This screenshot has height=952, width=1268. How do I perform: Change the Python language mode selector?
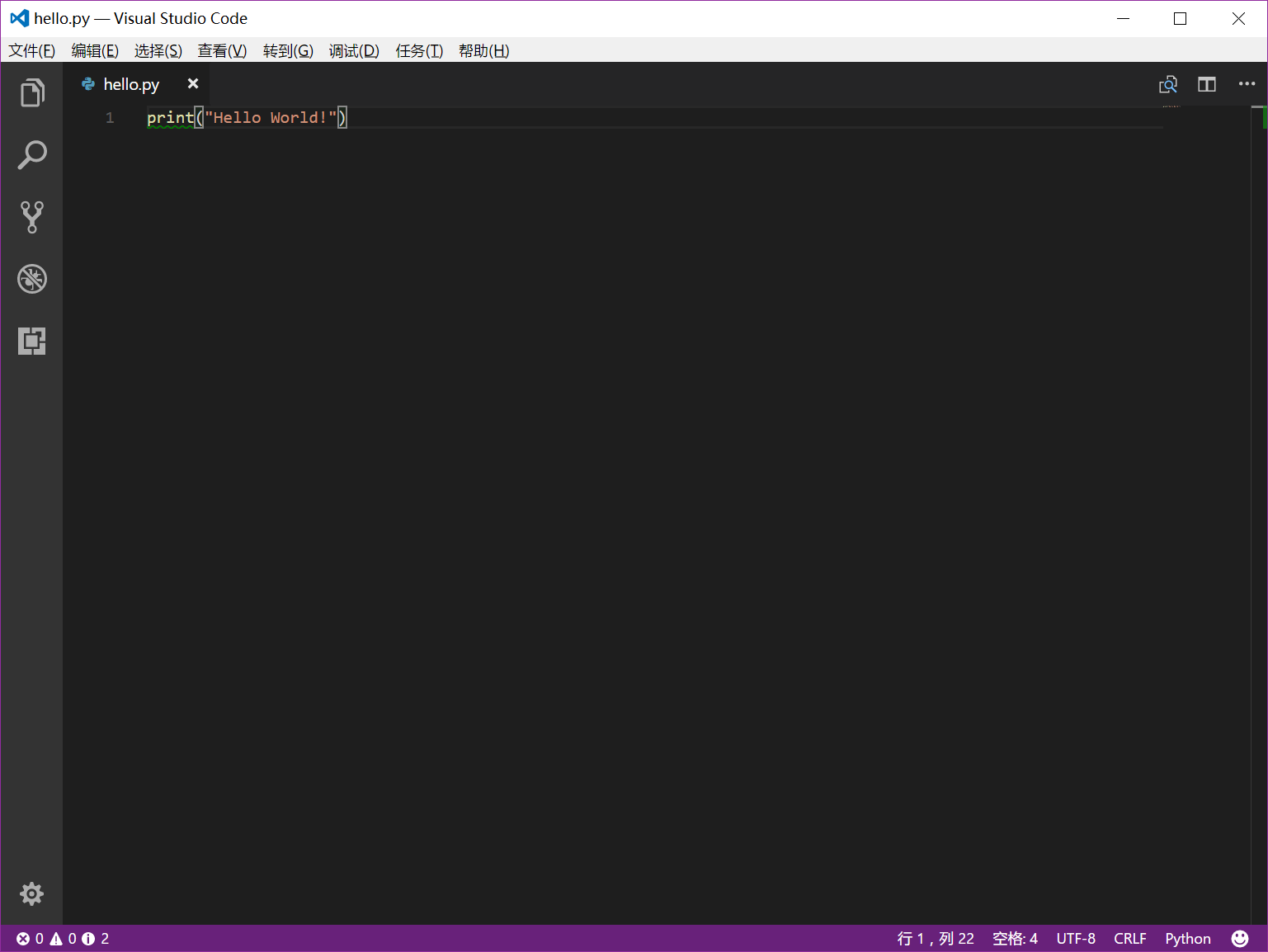(1187, 939)
